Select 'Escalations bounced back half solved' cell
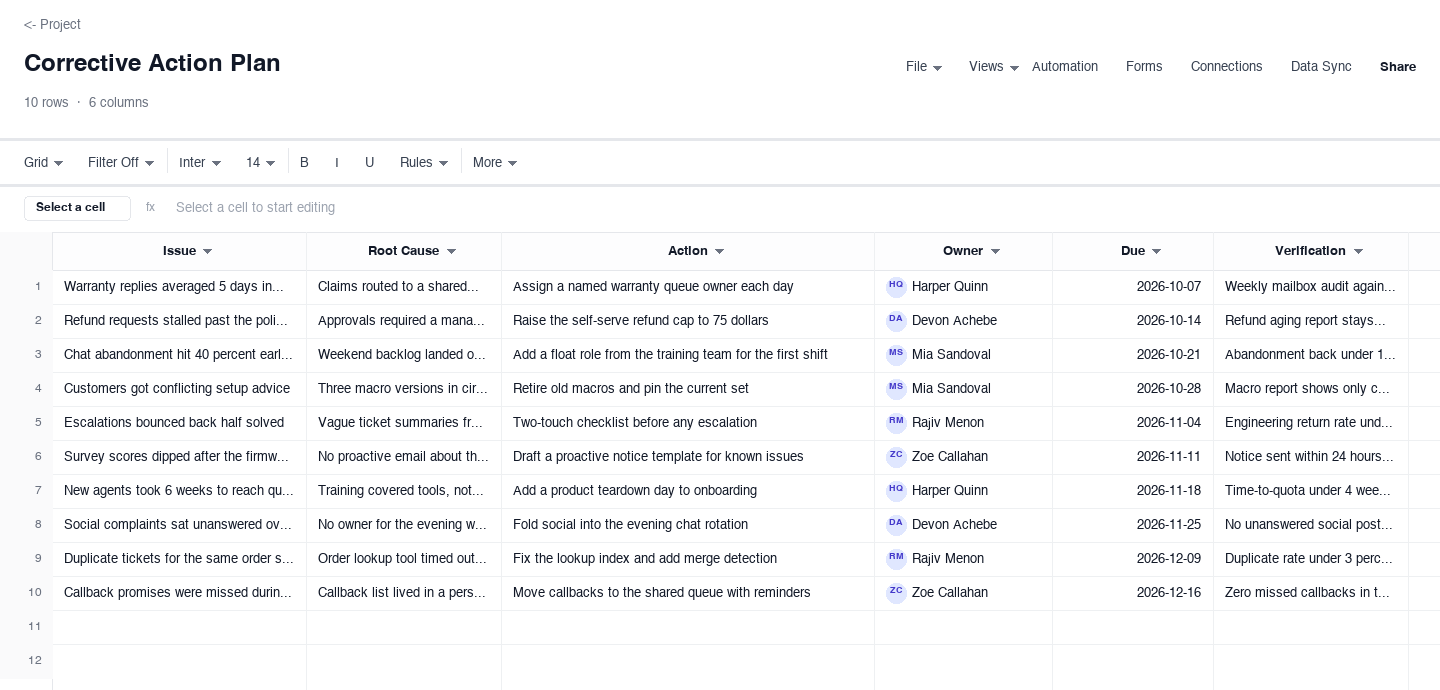Screen dimensions: 1440x690 180,423
